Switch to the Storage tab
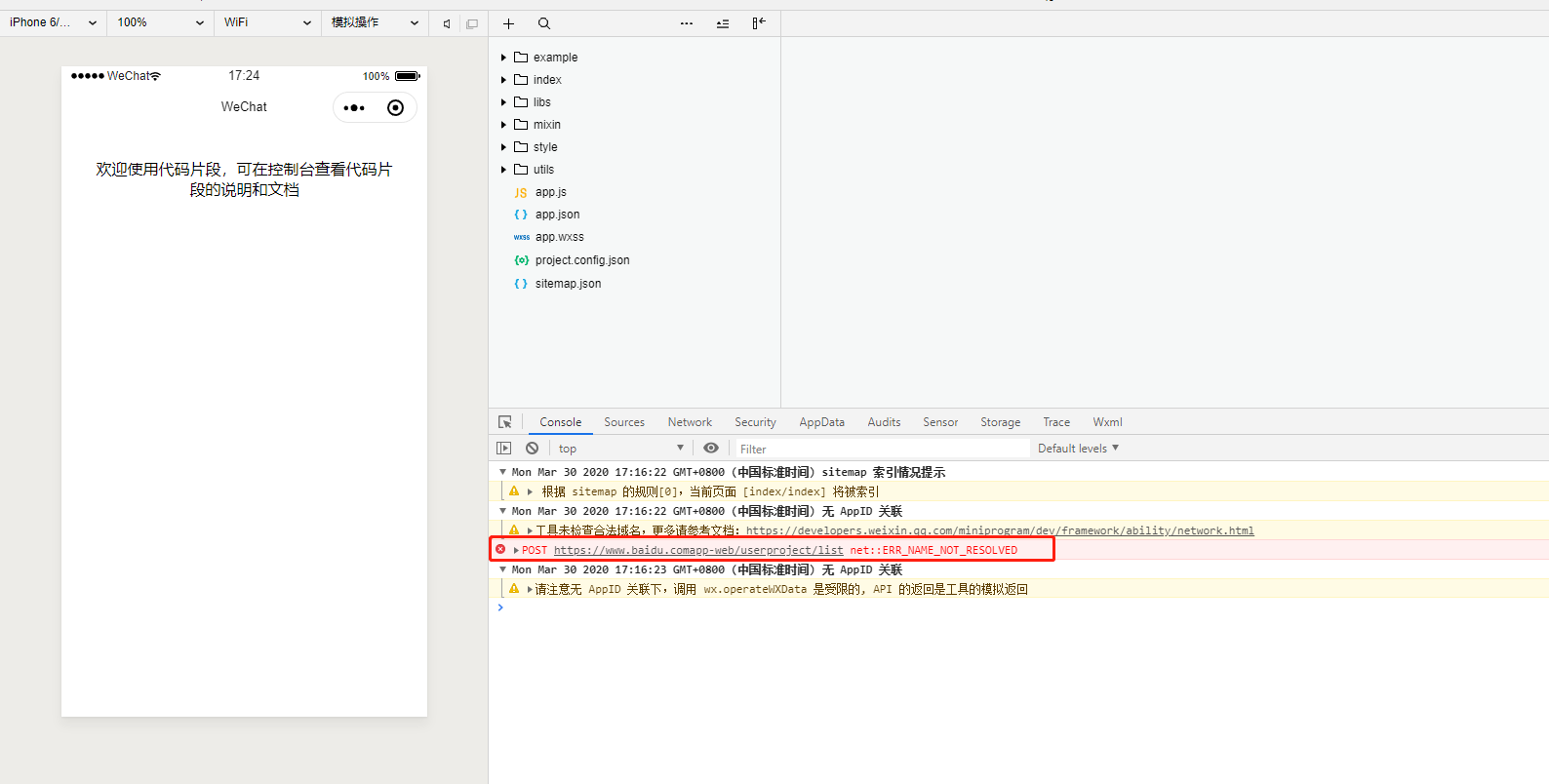The image size is (1549, 784). (1000, 422)
